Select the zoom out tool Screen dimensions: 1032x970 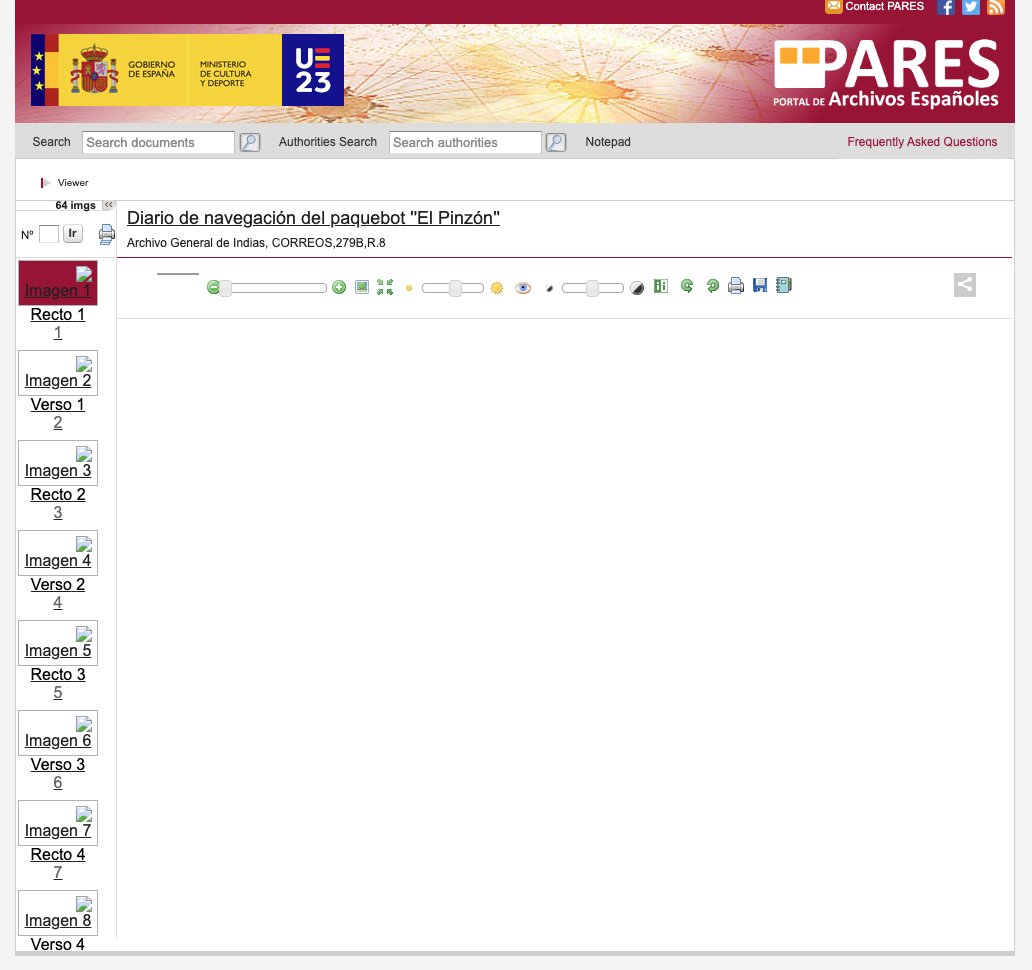click(213, 287)
